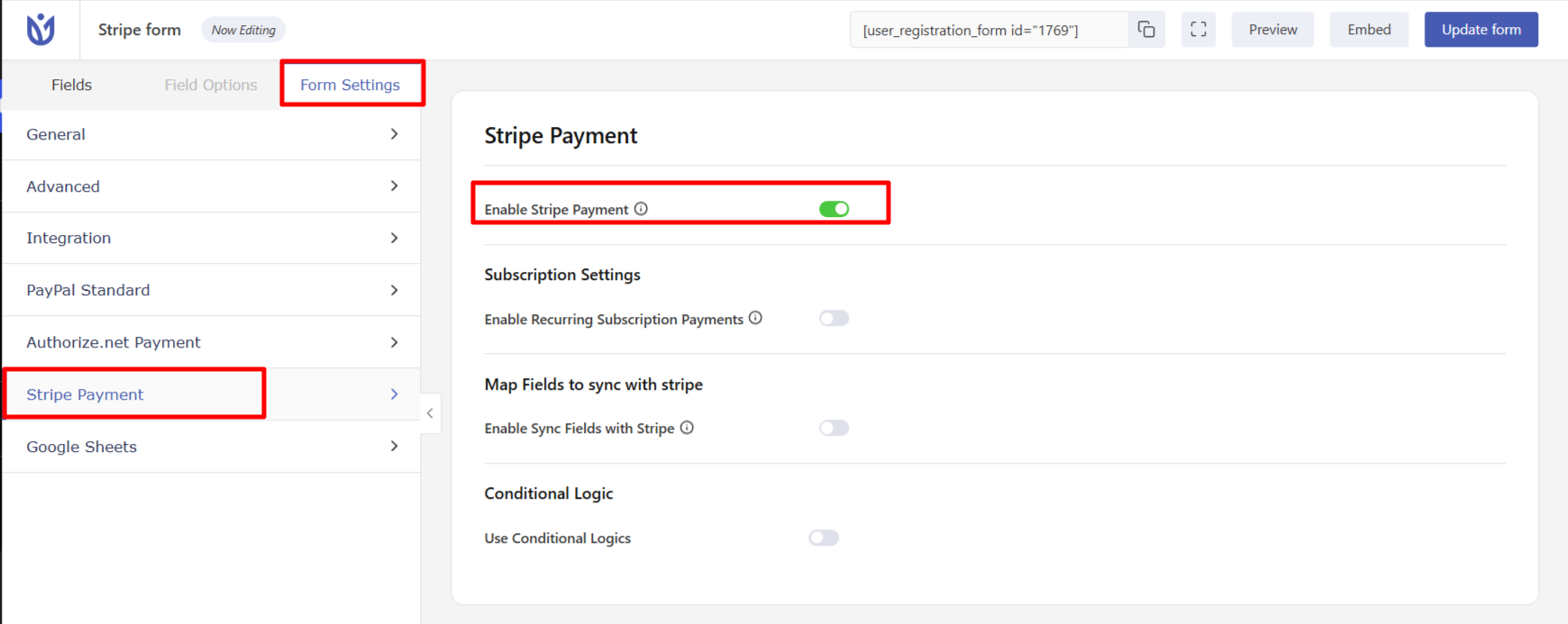This screenshot has width=1568, height=624.
Task: Copy the form shortcode
Action: (1146, 30)
